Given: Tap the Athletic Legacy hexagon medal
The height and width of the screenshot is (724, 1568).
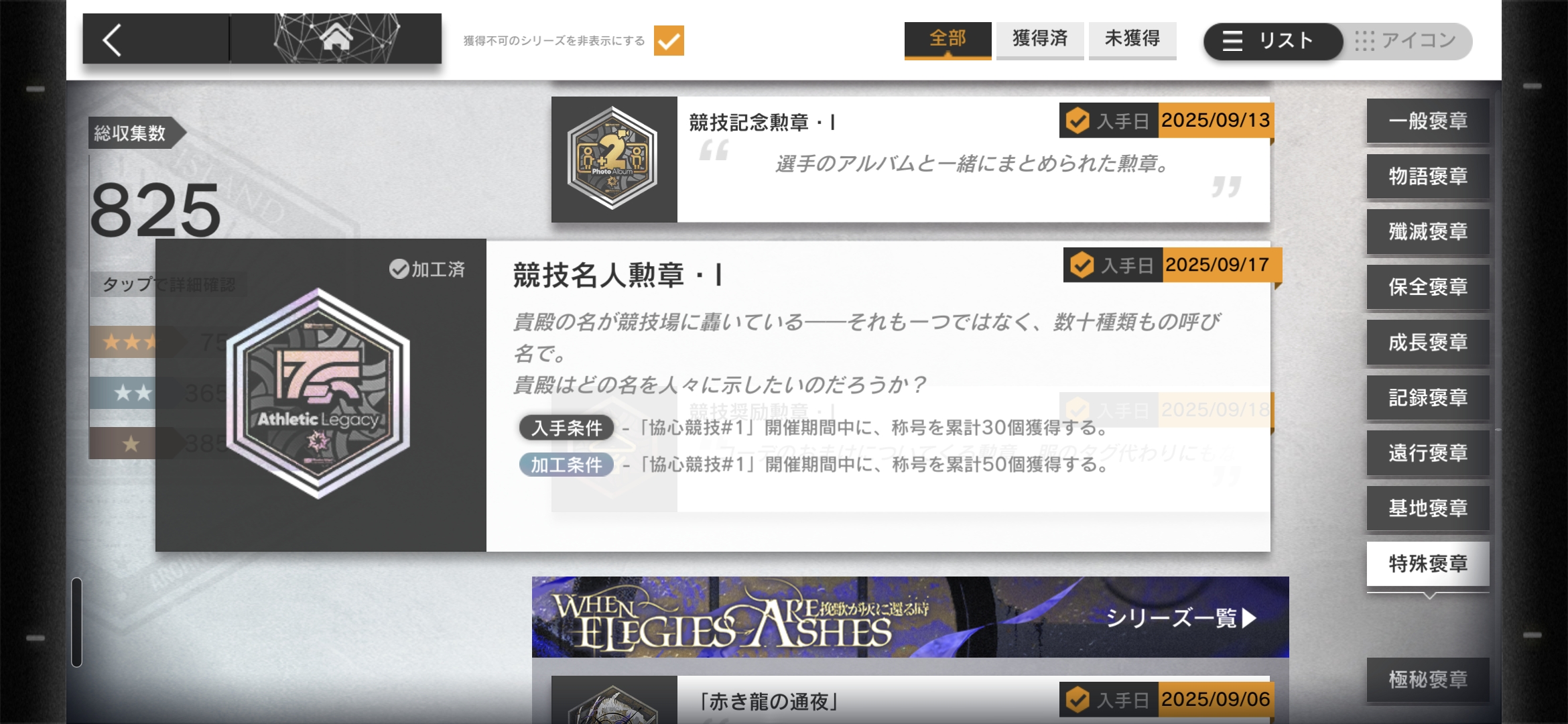Looking at the screenshot, I should pyautogui.click(x=318, y=394).
